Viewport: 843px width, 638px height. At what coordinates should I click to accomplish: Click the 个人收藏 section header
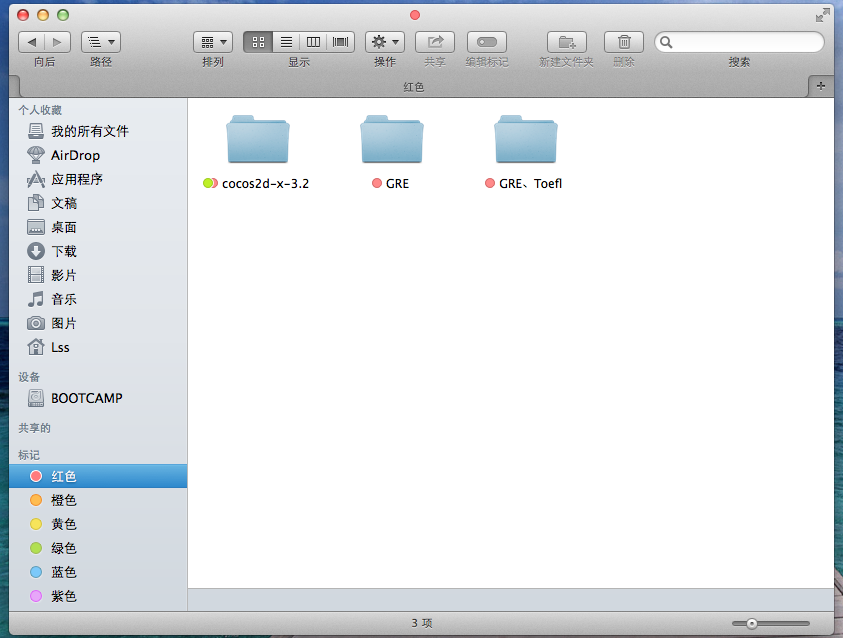(x=40, y=110)
